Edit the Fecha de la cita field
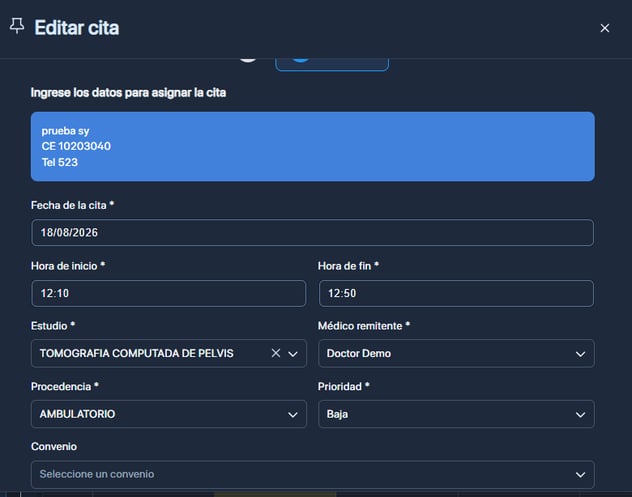The width and height of the screenshot is (632, 497). (x=312, y=233)
